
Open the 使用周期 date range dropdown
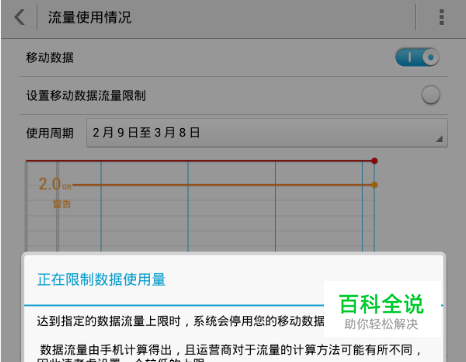click(x=267, y=133)
